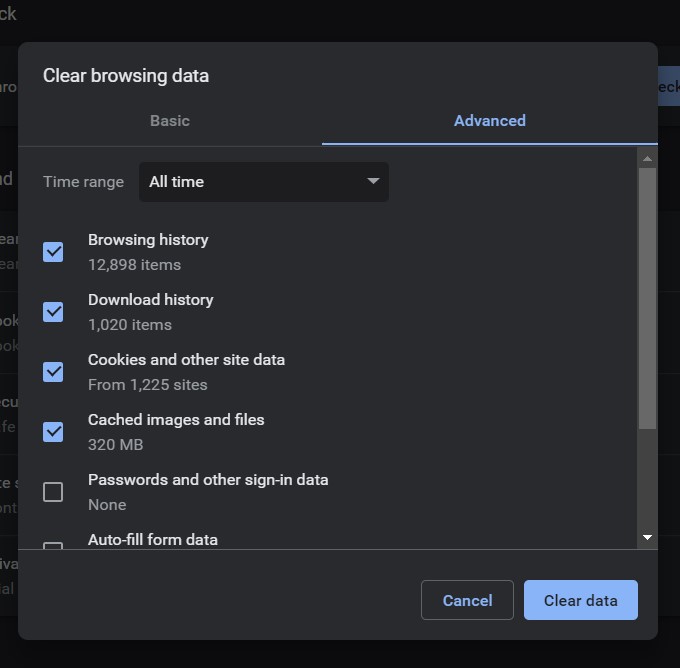The height and width of the screenshot is (668, 680).
Task: Click the vertical scrollbar thumb
Action: 647,298
